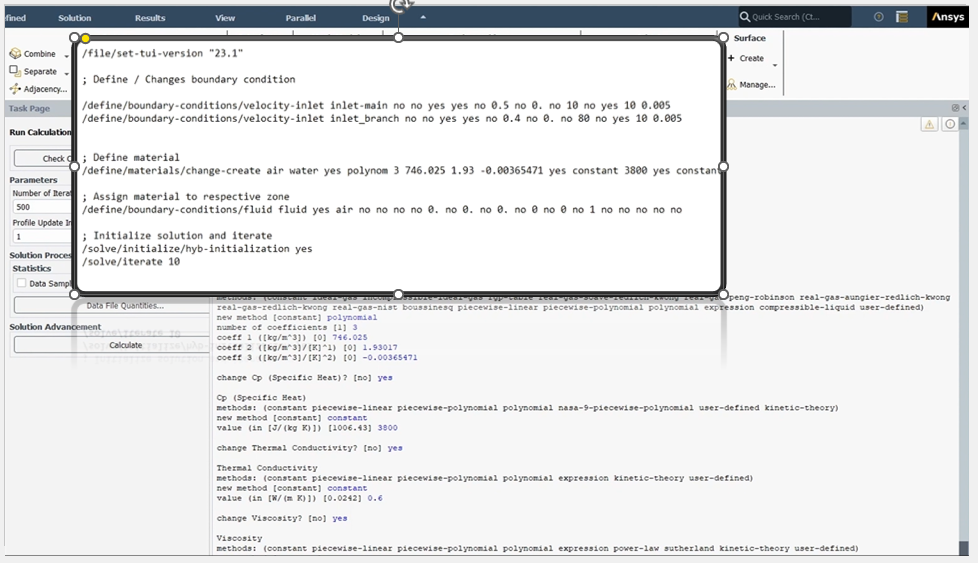978x563 pixels.
Task: Click the Check Case button
Action: tap(44, 158)
